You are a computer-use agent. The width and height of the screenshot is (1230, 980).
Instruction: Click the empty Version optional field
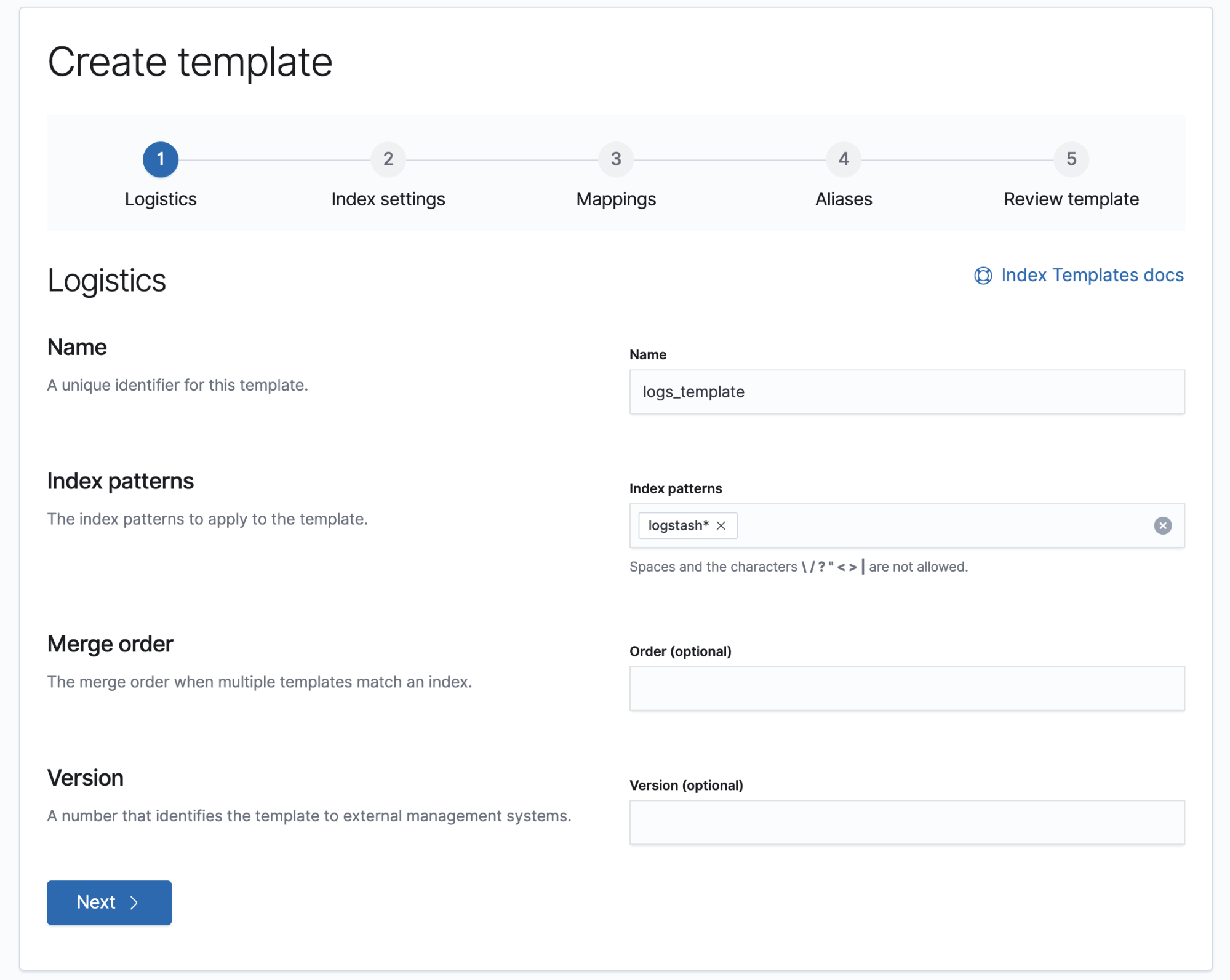pos(907,822)
